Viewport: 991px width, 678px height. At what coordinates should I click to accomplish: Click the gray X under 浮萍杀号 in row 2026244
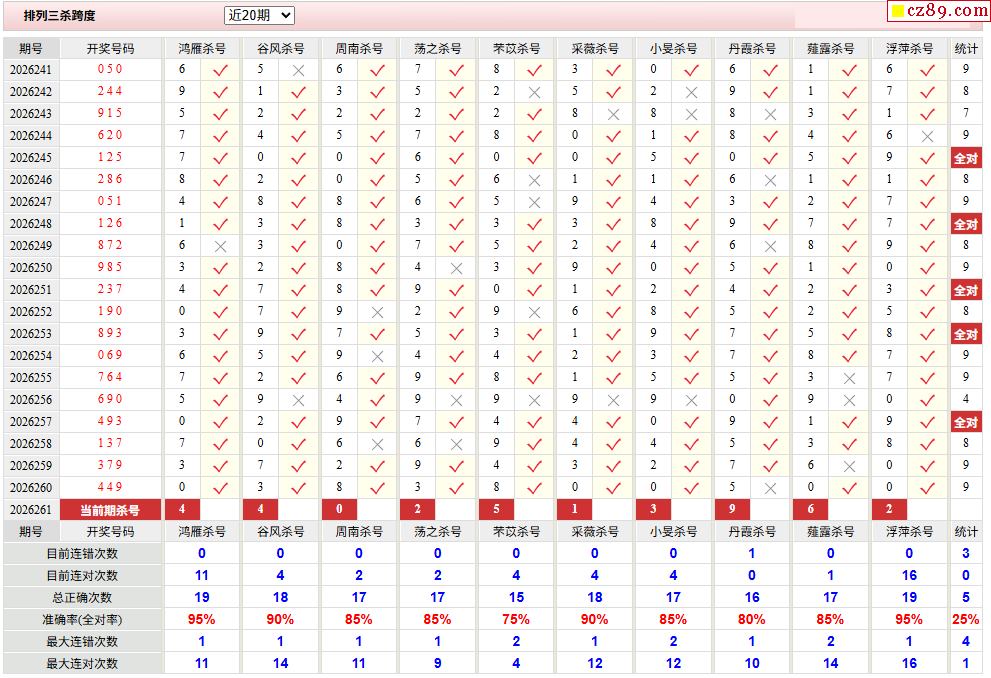927,136
